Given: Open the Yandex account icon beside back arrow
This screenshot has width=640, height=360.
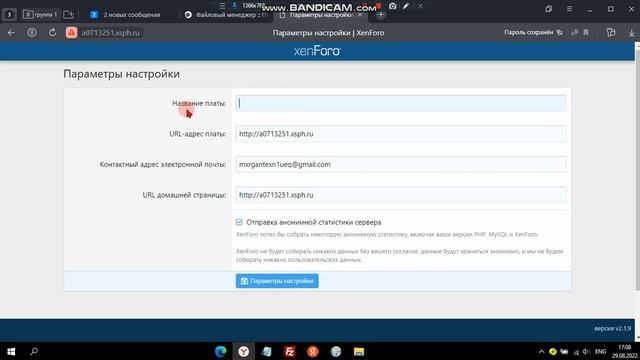Looking at the screenshot, I should (32, 33).
